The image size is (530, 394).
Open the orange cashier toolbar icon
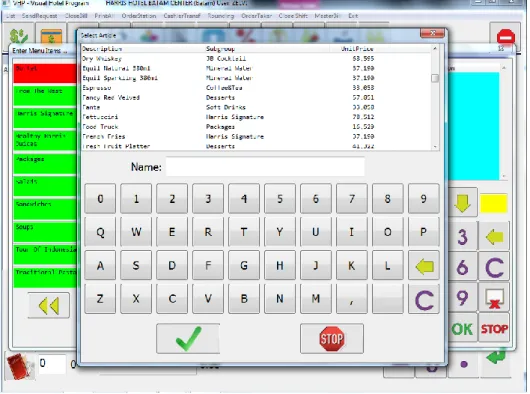coord(51,36)
